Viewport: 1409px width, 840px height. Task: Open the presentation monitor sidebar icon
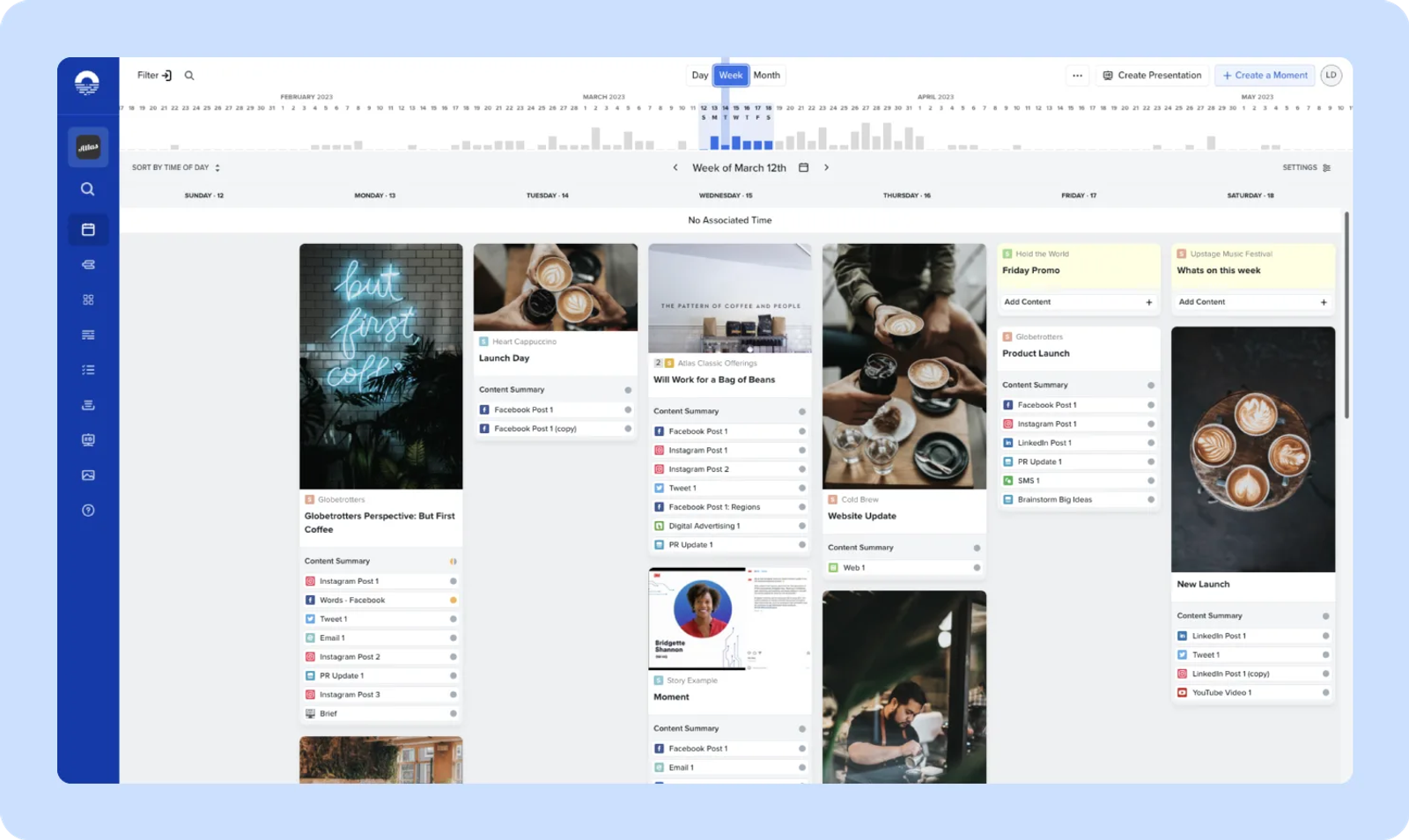click(x=88, y=440)
